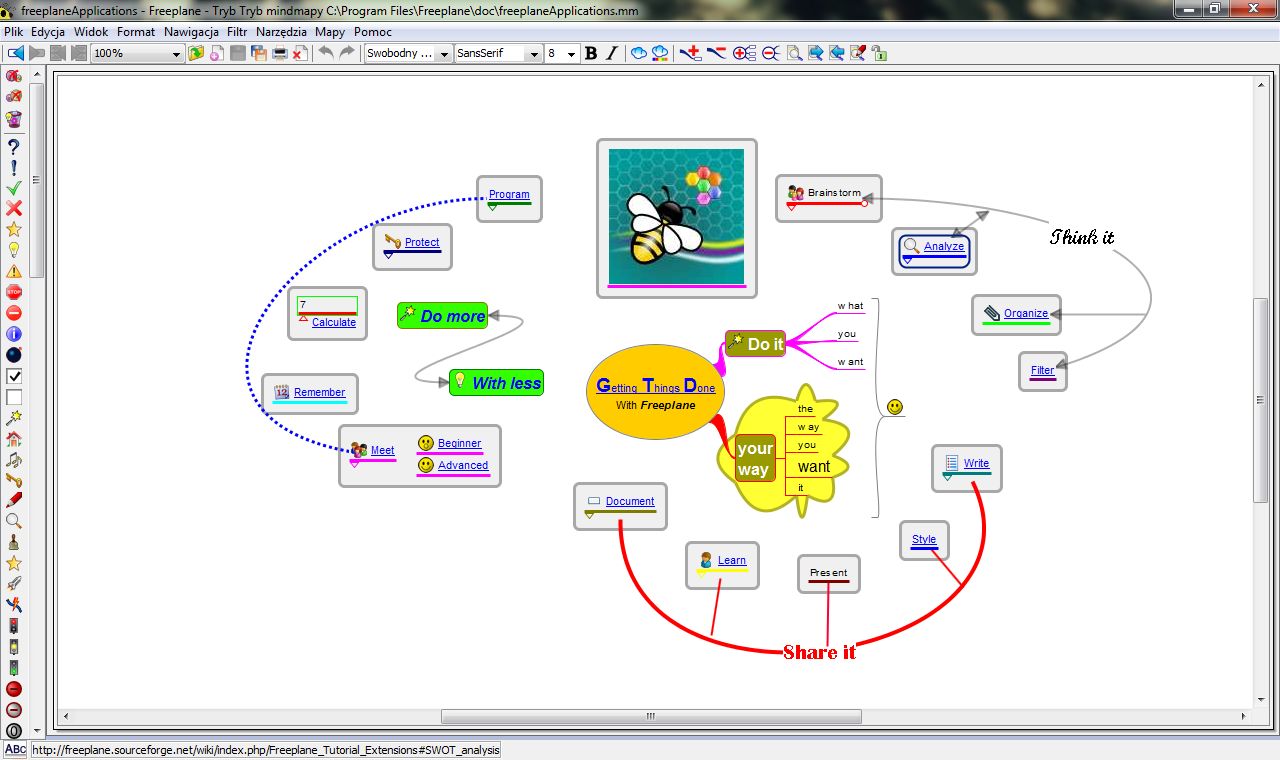Click the horizontal scrollbar thumb
The image size is (1280, 760).
[651, 716]
